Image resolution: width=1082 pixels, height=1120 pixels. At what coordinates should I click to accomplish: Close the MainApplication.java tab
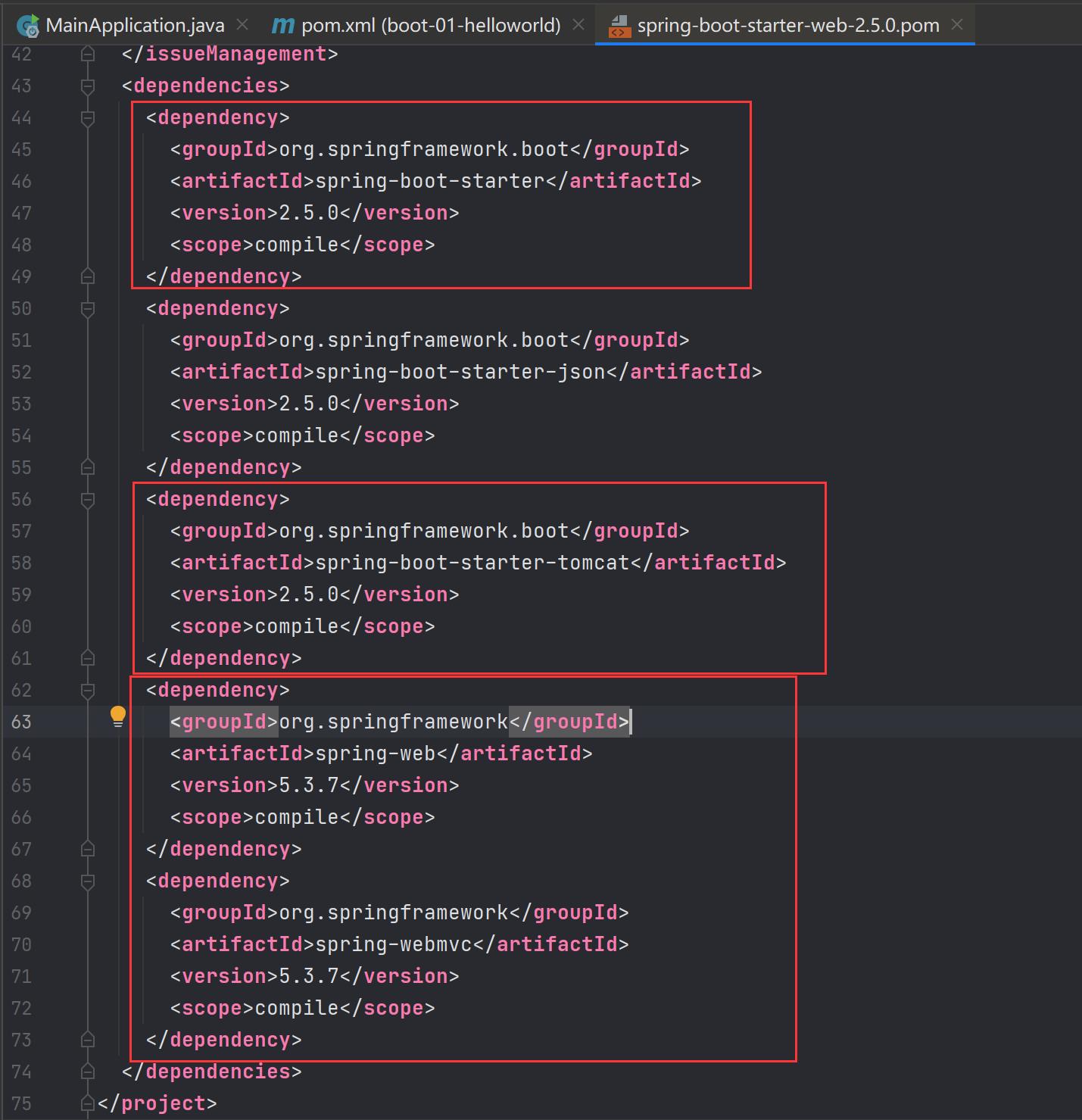pyautogui.click(x=242, y=25)
